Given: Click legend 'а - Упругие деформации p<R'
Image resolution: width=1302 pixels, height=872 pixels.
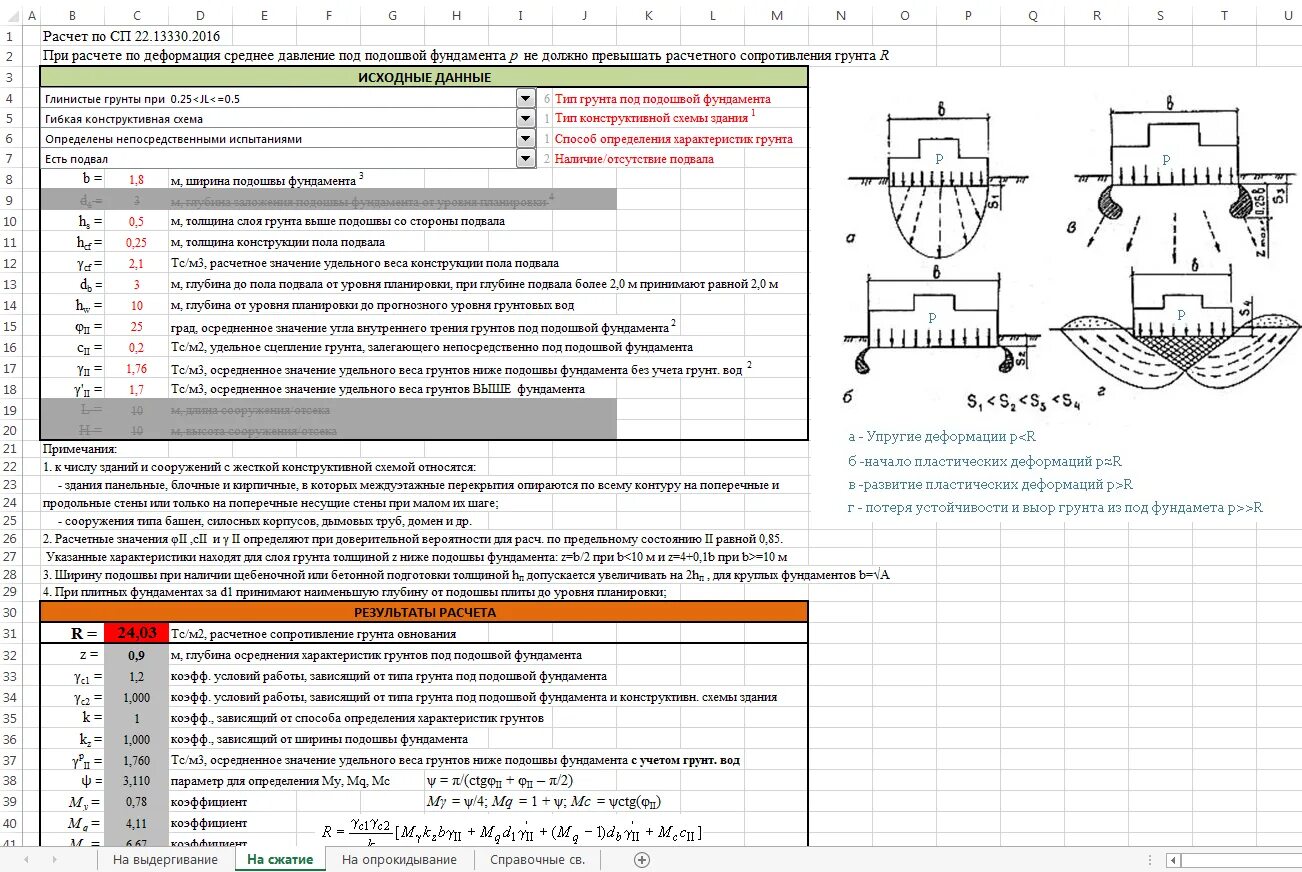Looking at the screenshot, I should point(942,437).
